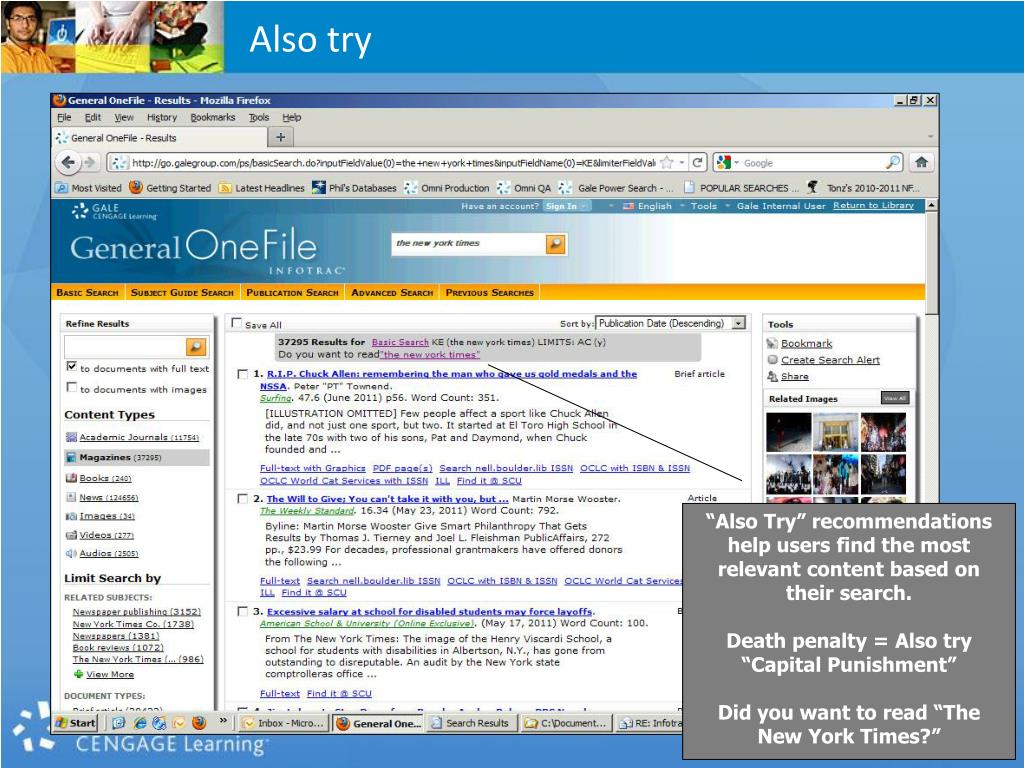Click the Share link in Tools

tap(795, 376)
